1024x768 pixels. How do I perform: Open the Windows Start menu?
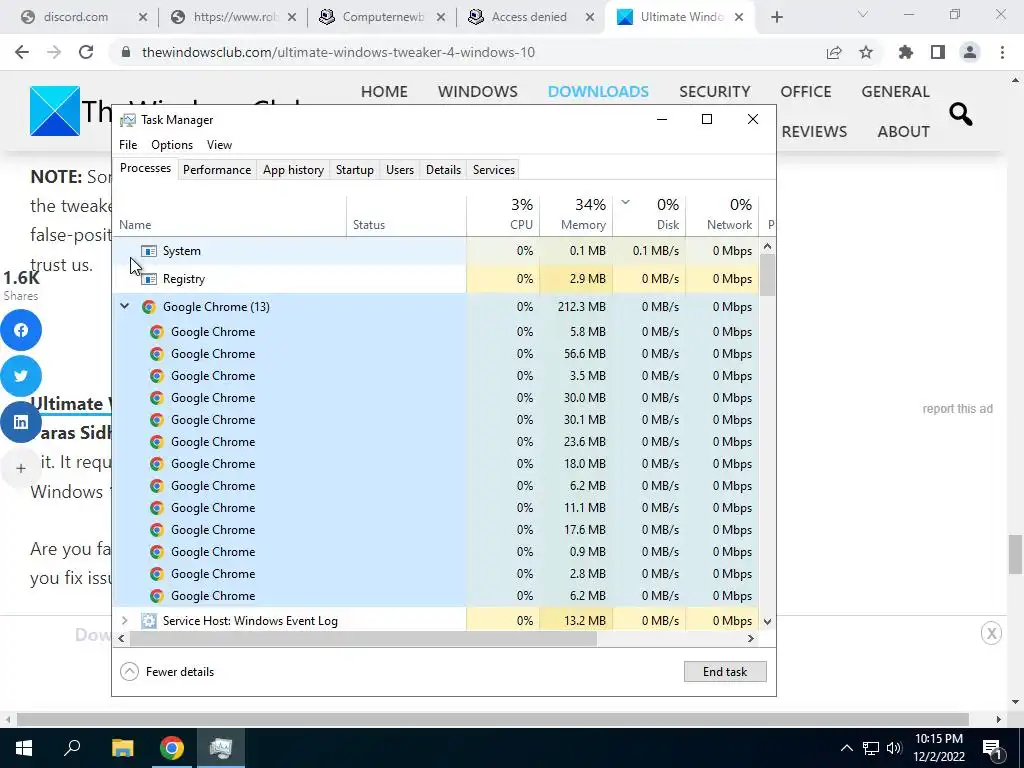click(24, 748)
